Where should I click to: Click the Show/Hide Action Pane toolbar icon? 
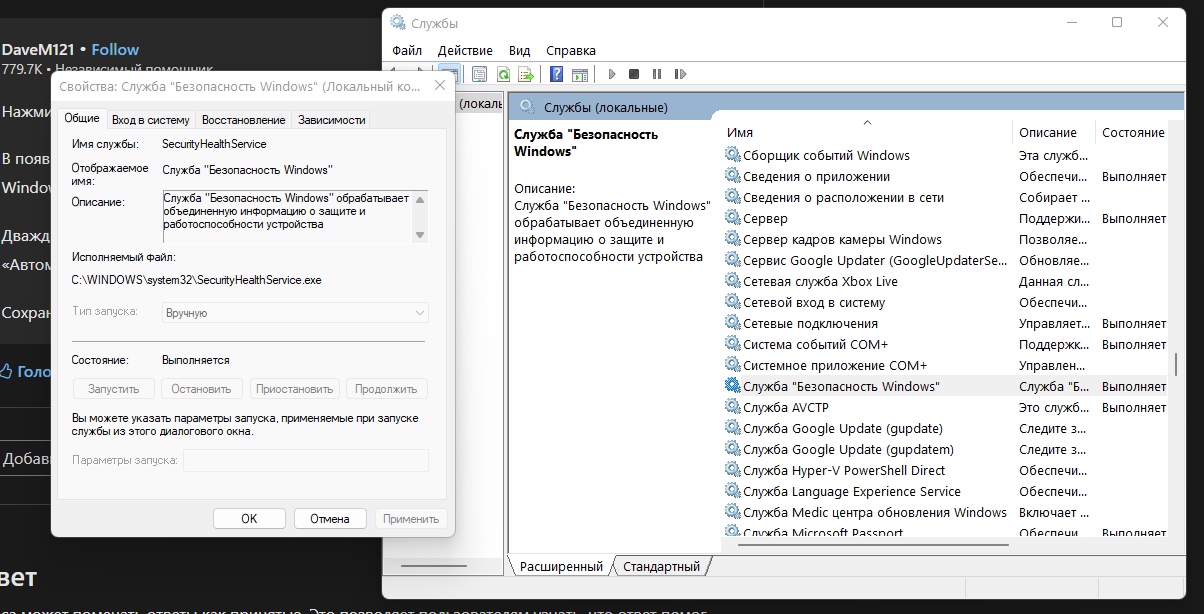579,74
